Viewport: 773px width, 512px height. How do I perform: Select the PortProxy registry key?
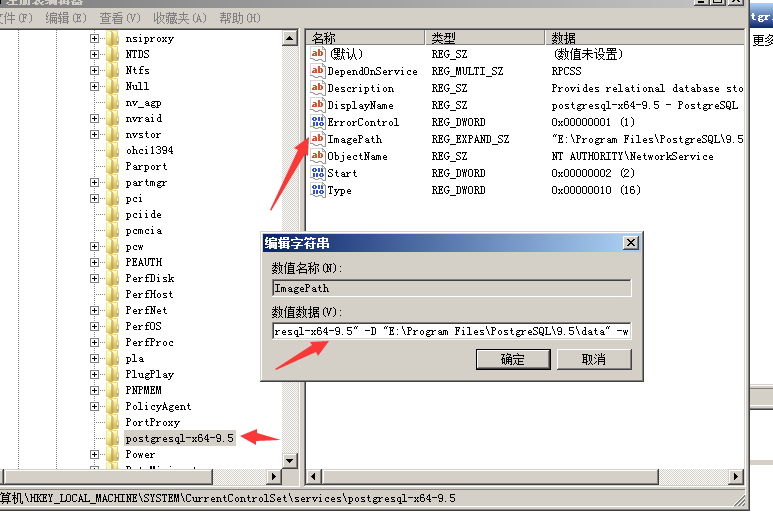point(152,423)
